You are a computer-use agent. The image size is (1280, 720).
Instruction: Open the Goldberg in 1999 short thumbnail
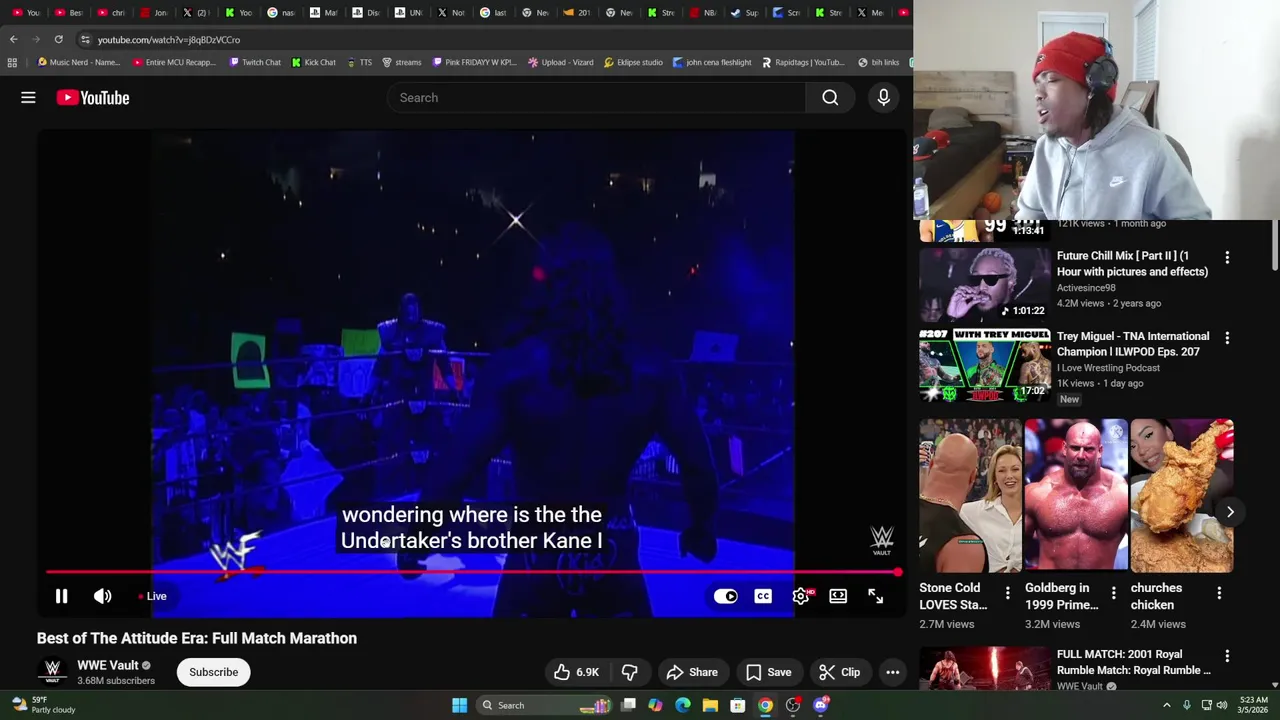[1076, 496]
